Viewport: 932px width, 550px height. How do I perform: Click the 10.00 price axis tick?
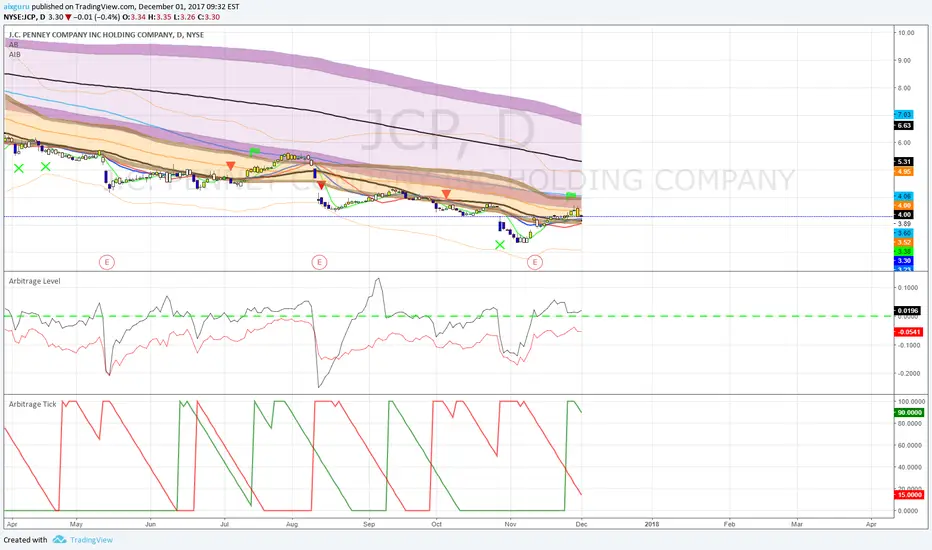906,33
